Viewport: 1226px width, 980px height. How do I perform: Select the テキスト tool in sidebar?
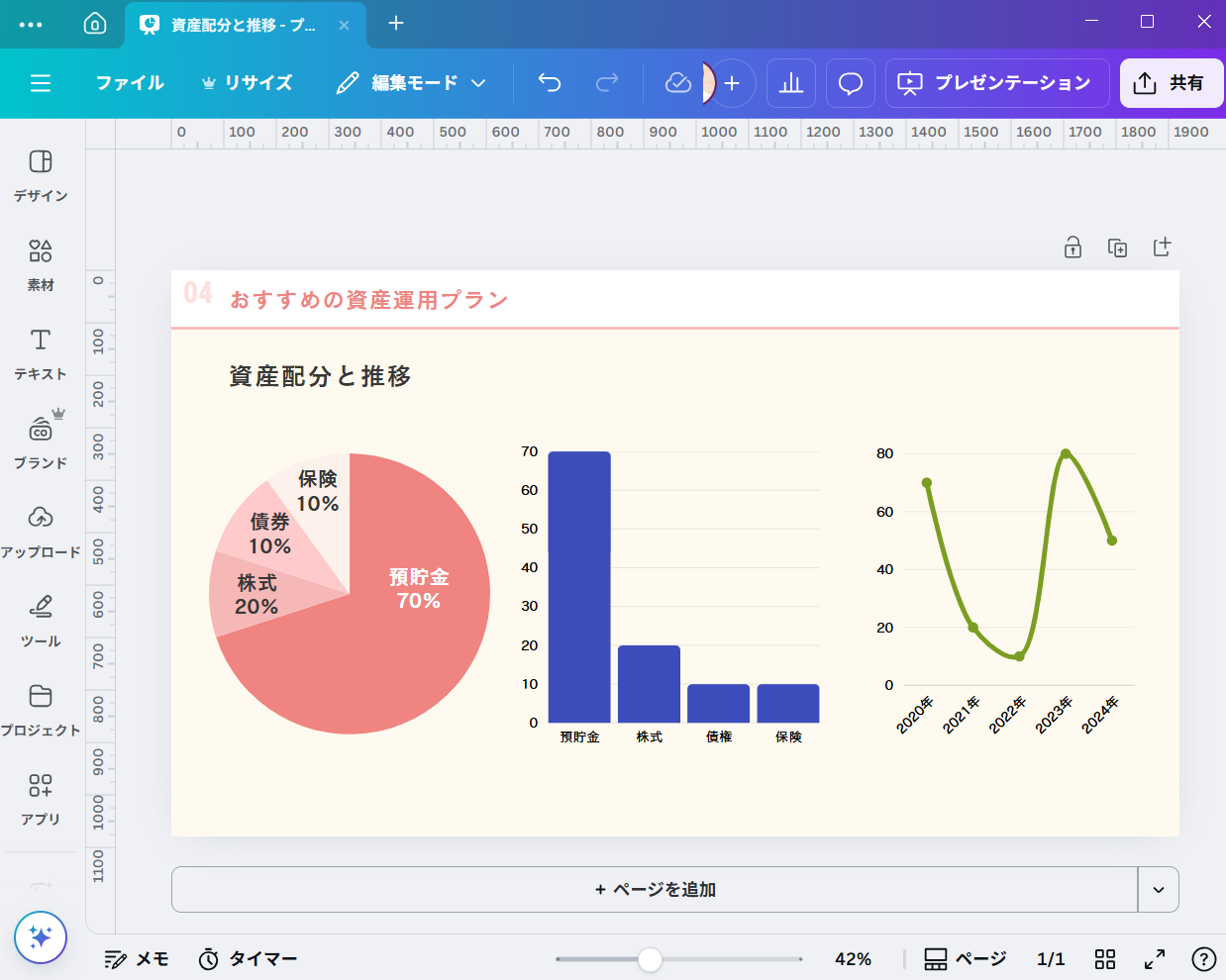pos(41,353)
